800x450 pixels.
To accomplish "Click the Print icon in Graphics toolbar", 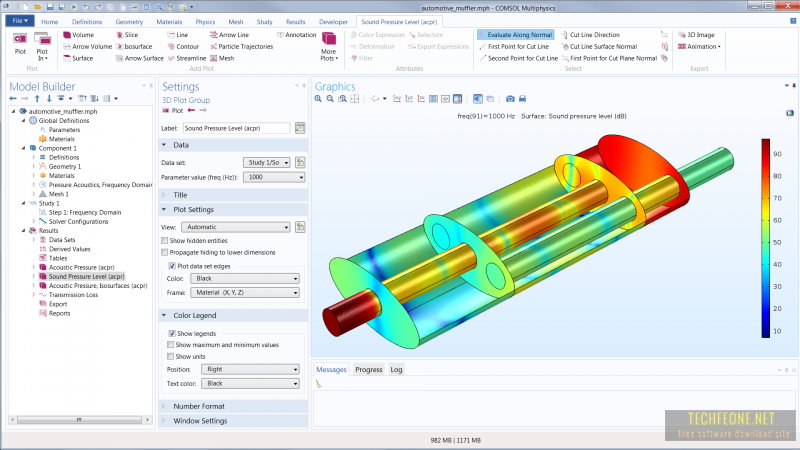I will point(522,98).
